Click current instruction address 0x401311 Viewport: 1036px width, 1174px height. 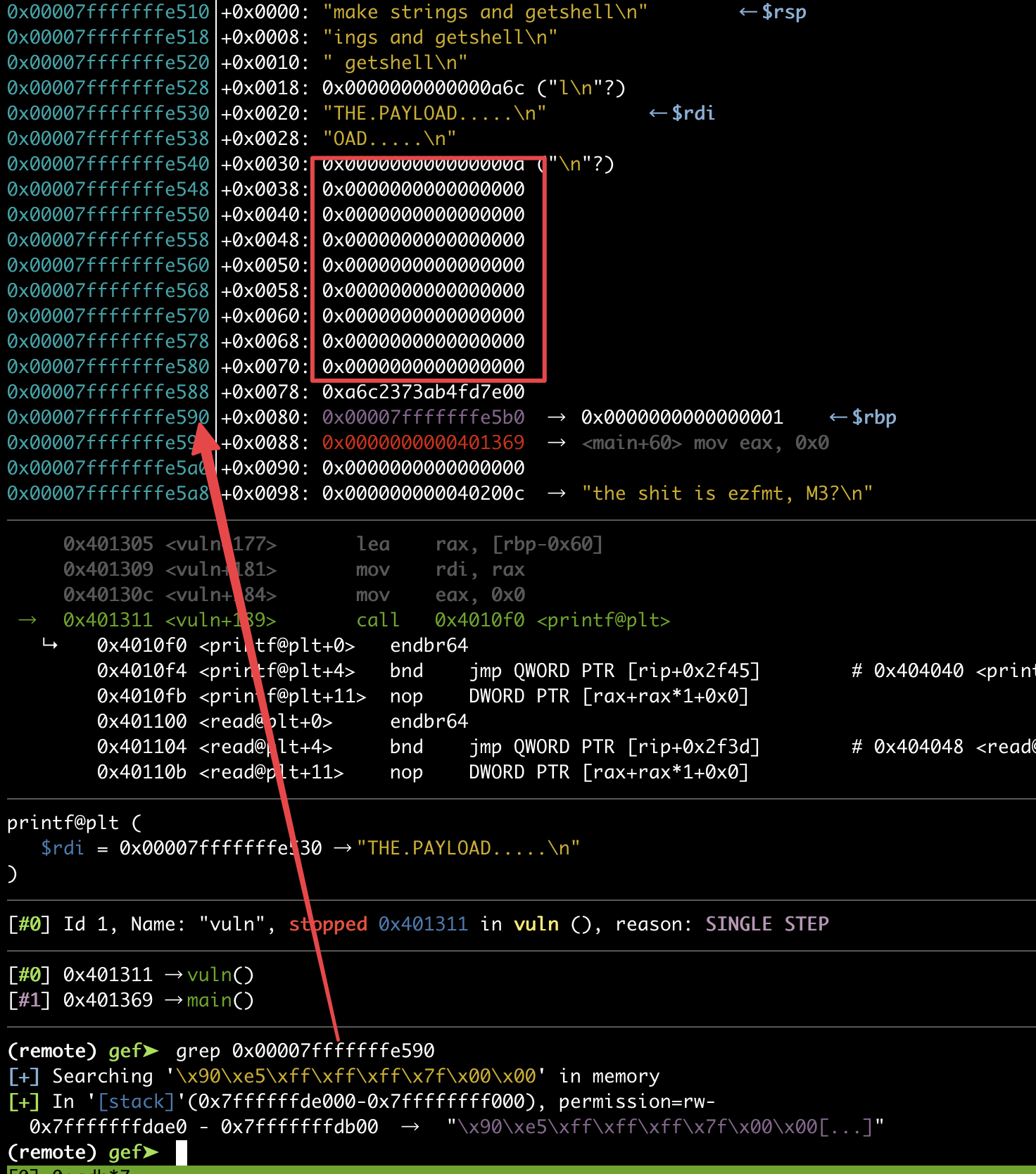(x=108, y=620)
